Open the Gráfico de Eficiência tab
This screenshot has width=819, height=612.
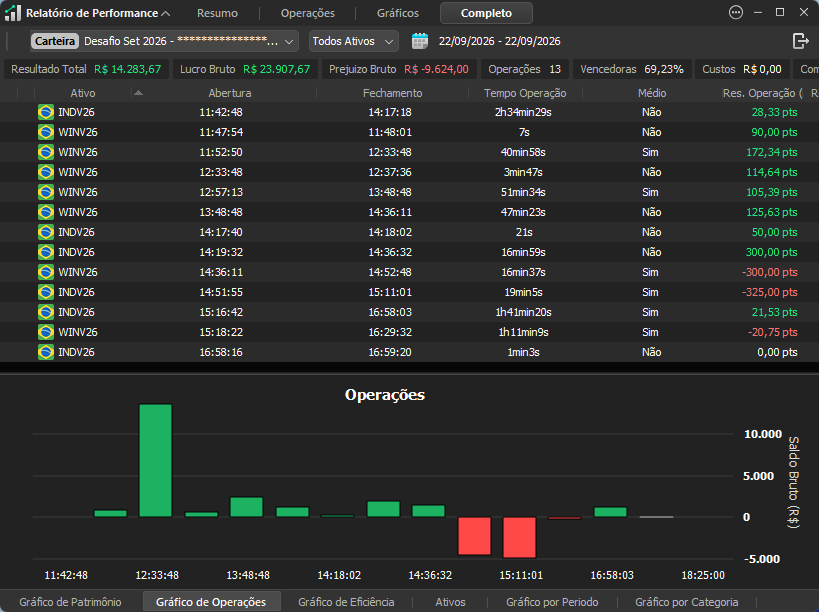coord(346,602)
